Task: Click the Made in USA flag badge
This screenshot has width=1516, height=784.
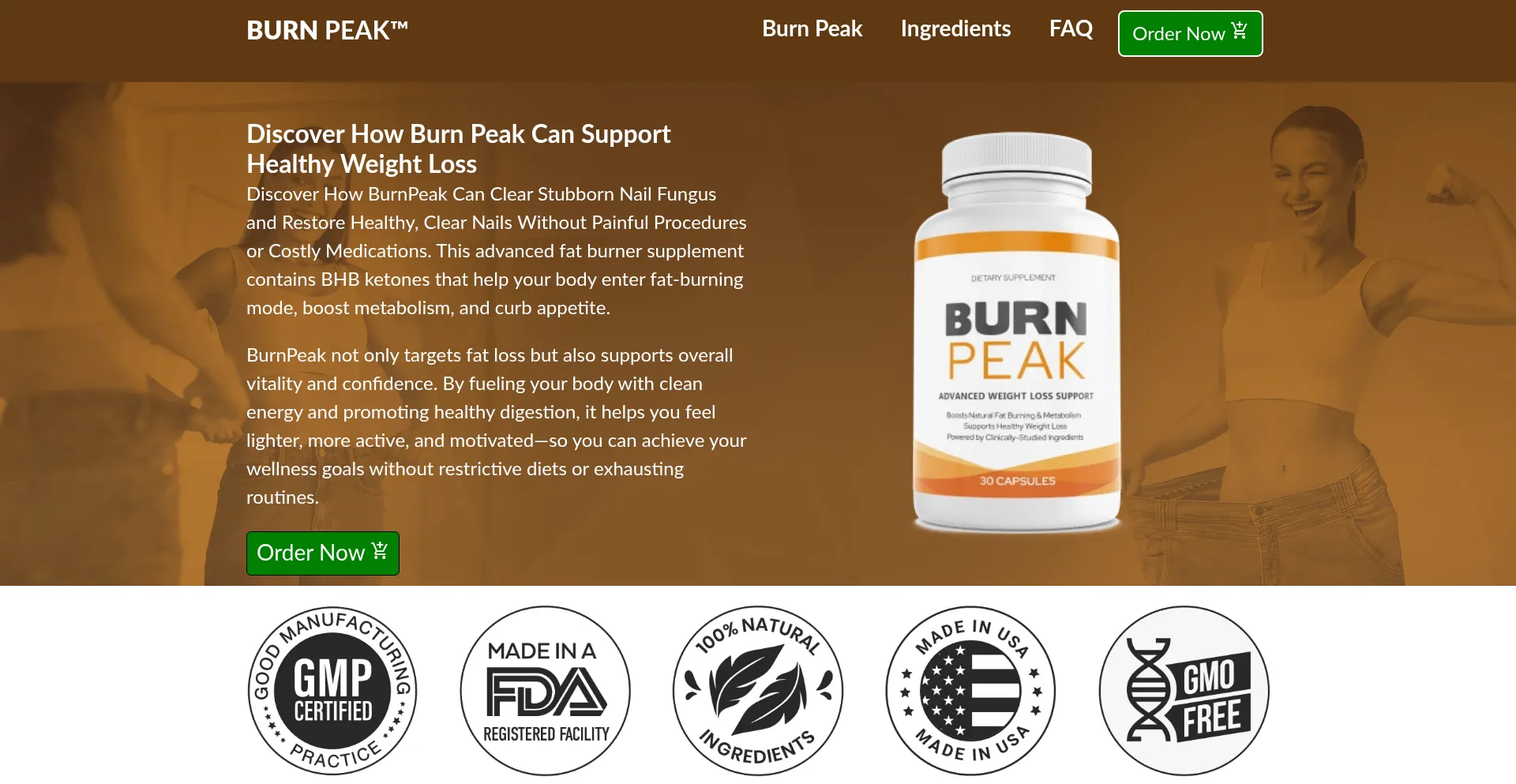Action: 970,691
